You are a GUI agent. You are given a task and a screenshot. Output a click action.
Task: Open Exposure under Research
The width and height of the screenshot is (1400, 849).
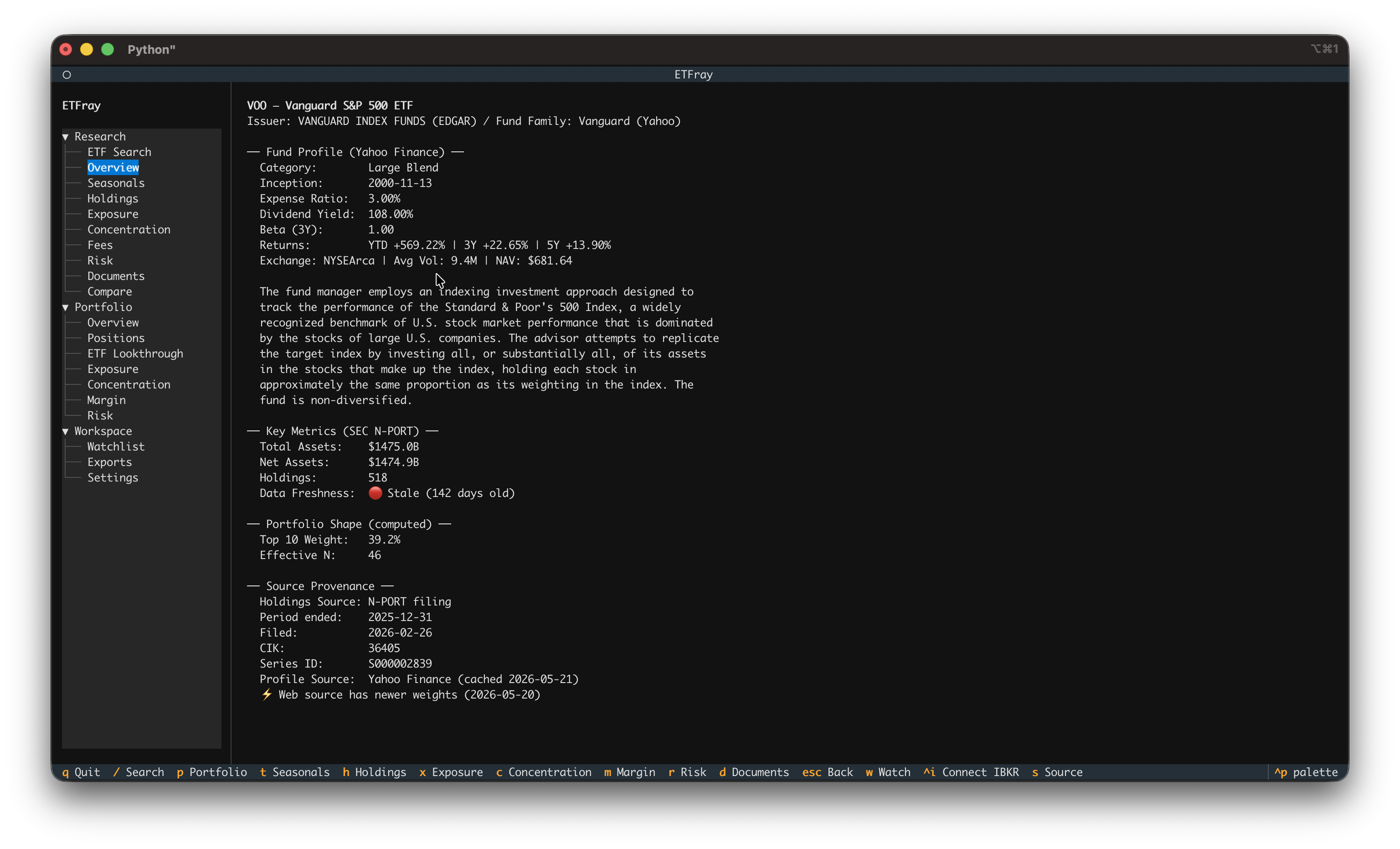113,214
